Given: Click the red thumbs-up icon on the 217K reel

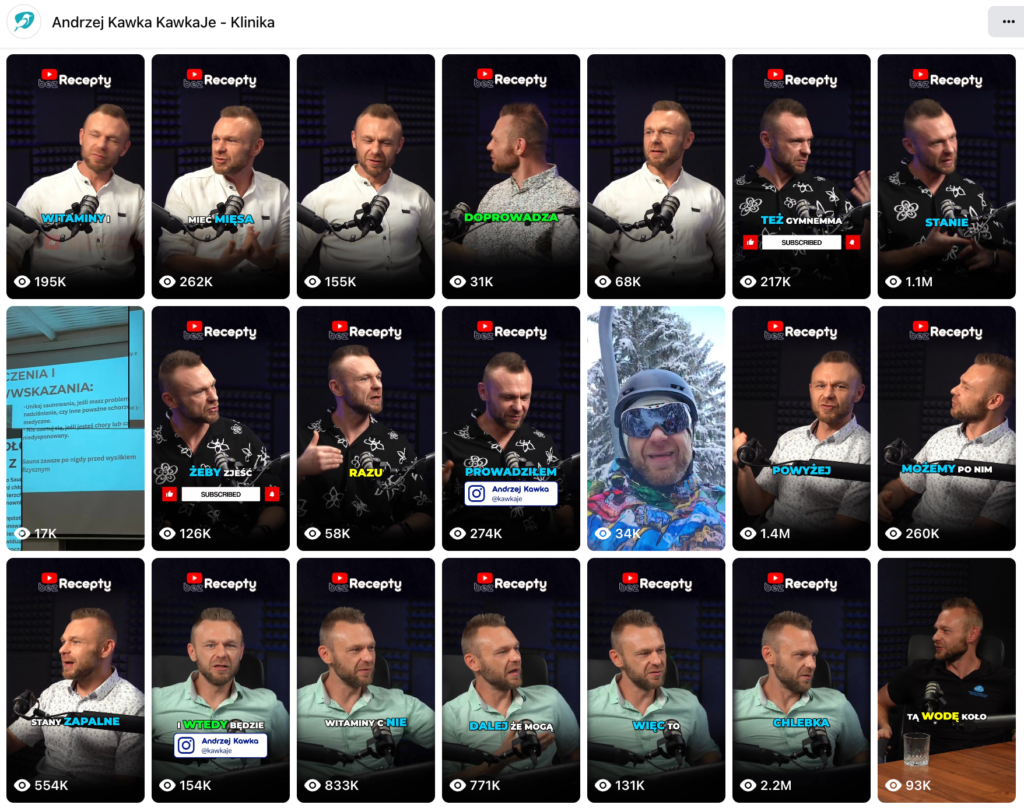Looking at the screenshot, I should point(750,242).
